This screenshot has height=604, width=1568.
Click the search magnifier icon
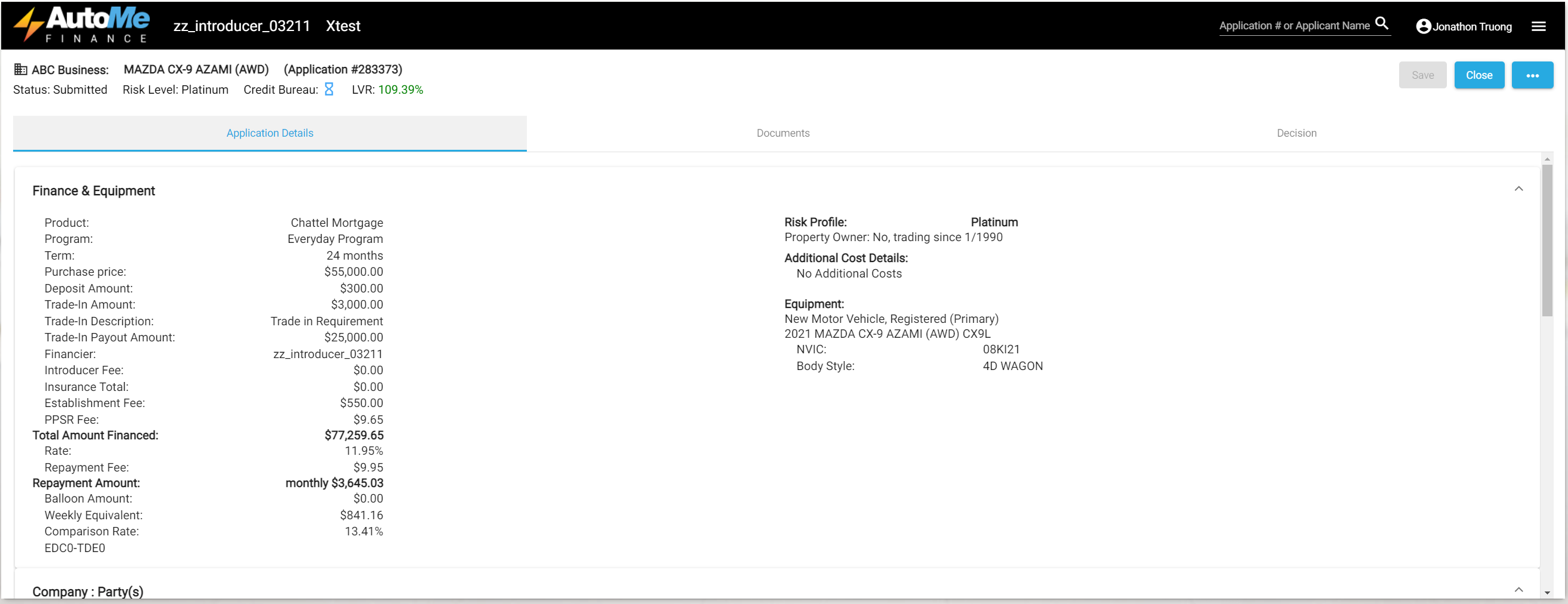point(1382,24)
